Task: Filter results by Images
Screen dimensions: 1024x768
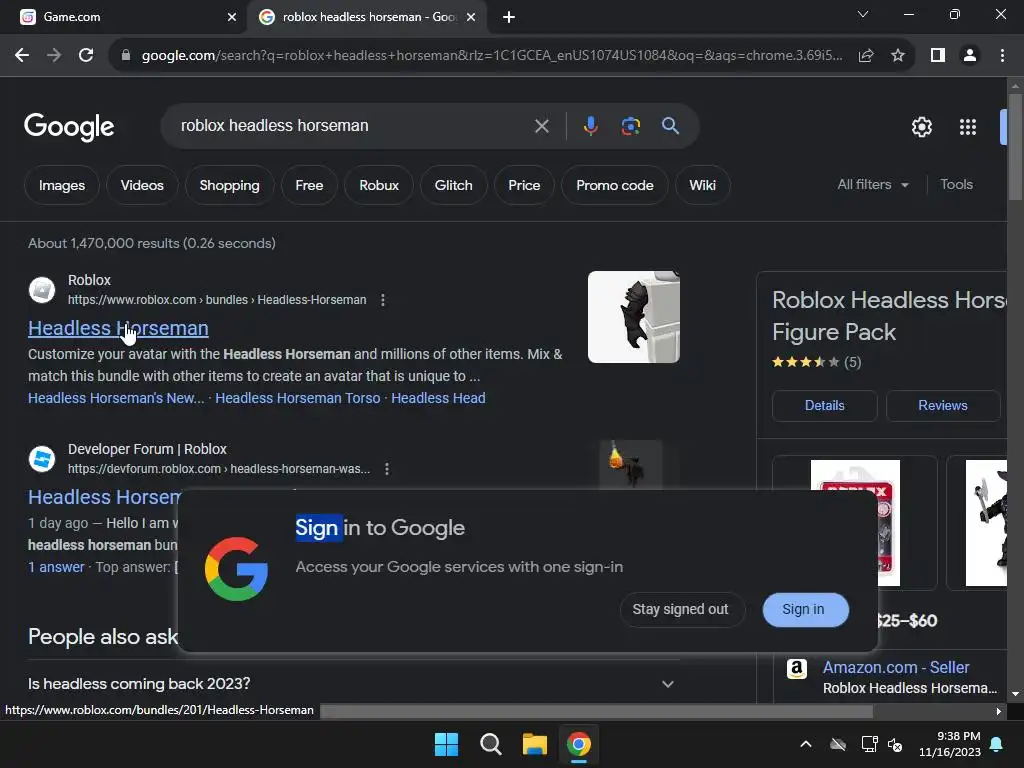Action: tap(61, 185)
